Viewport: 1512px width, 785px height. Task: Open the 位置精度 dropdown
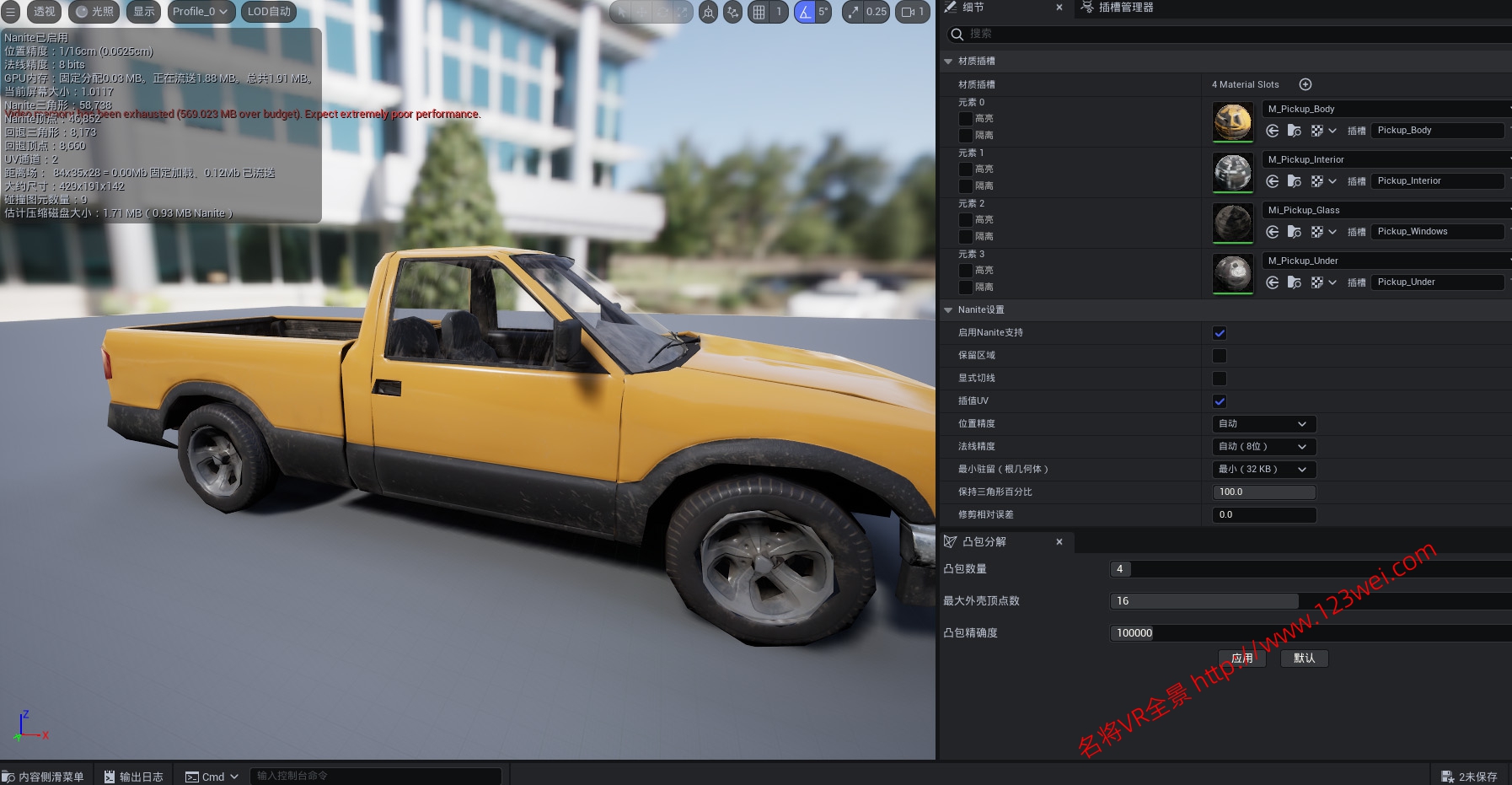1263,424
